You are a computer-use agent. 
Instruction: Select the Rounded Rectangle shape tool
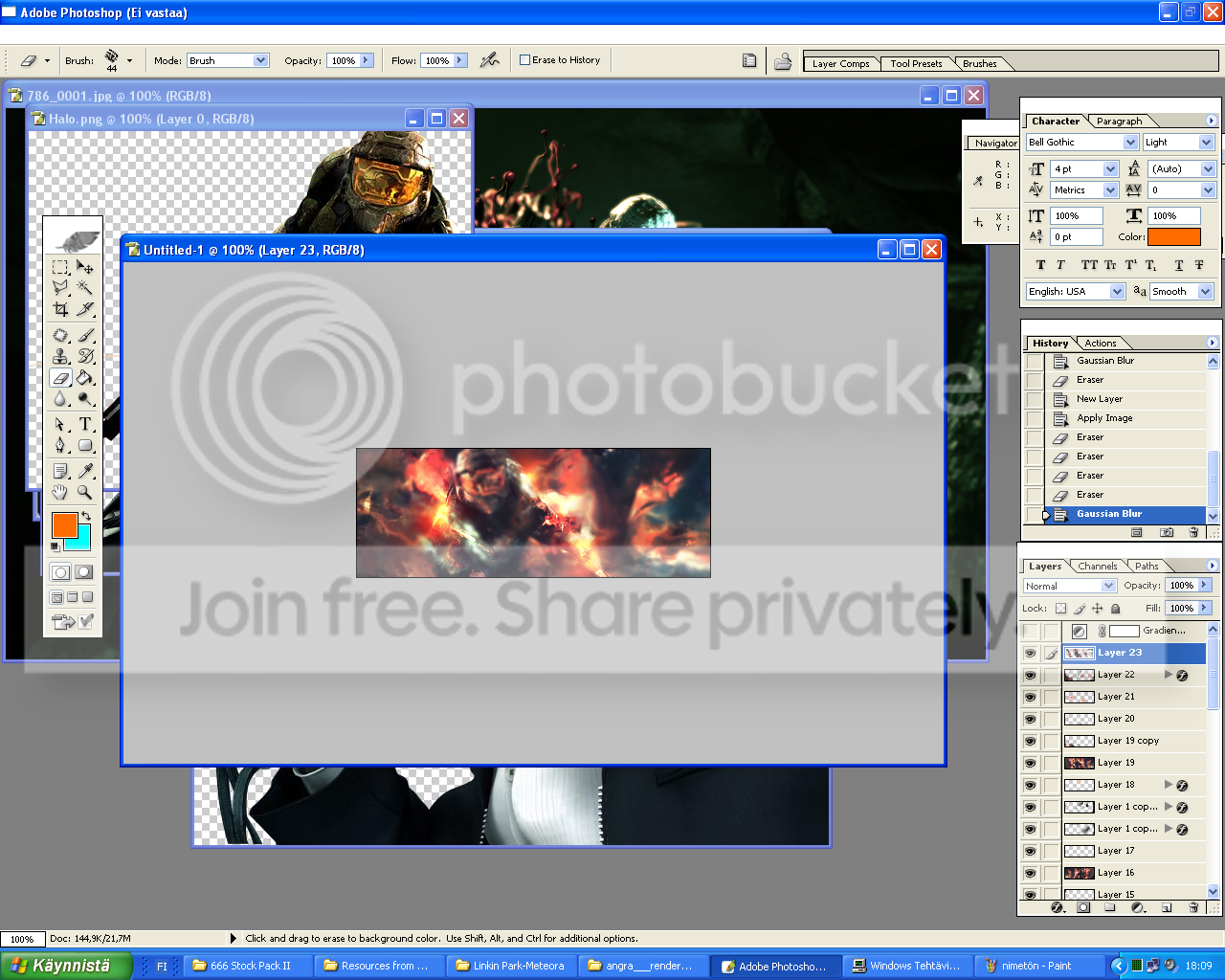pyautogui.click(x=85, y=445)
